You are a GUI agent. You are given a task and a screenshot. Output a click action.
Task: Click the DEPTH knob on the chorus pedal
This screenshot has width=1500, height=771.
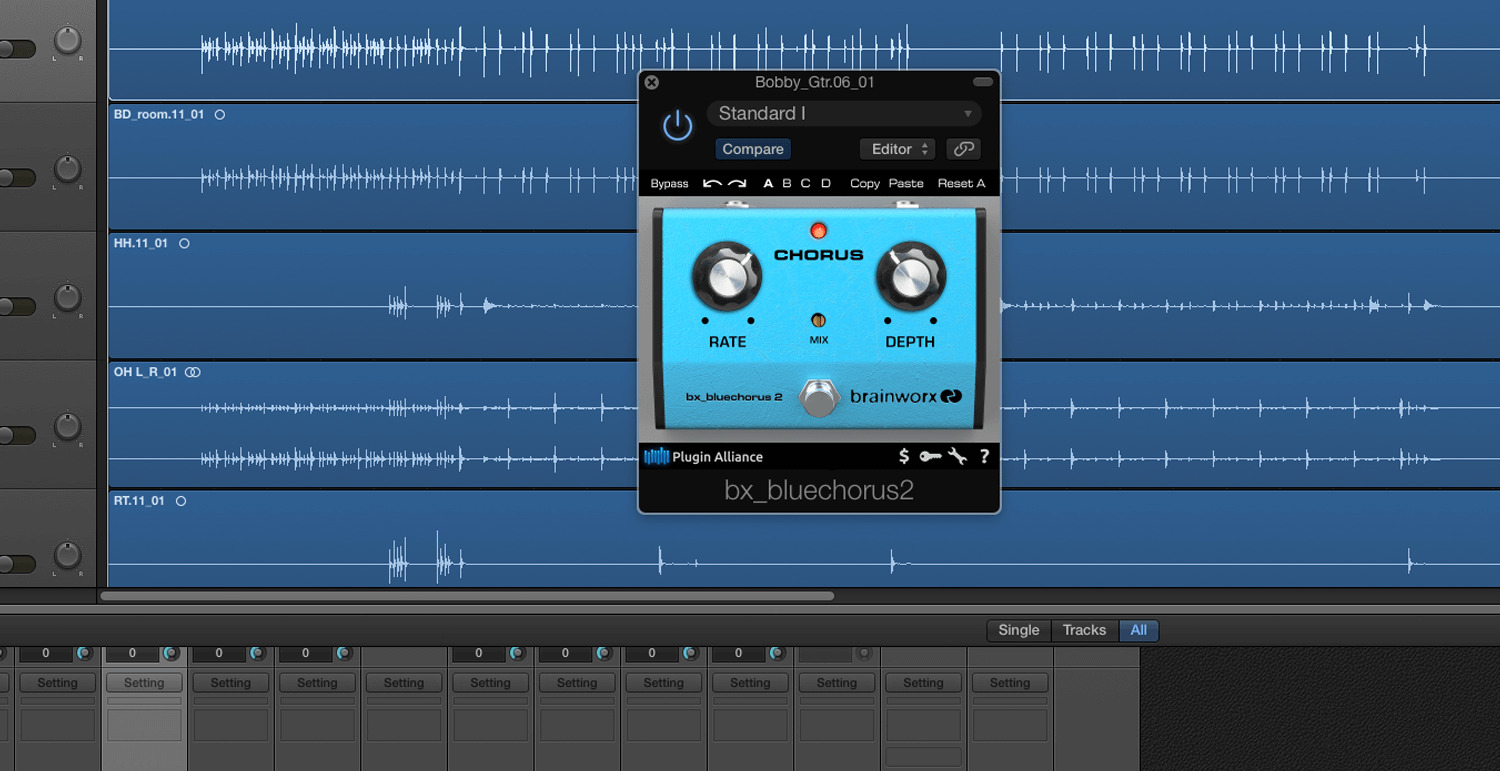coord(910,277)
